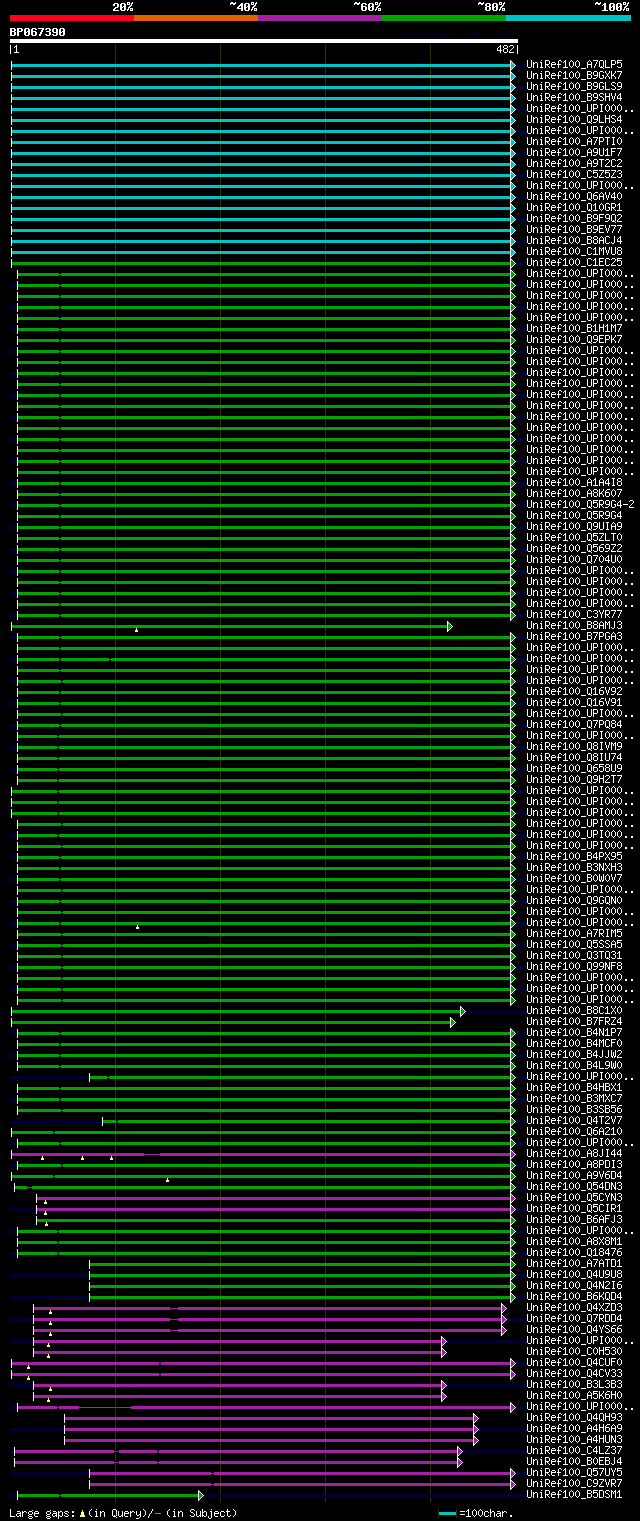Click purple alignment bar for A8JI44
The image size is (640, 1521).
pos(264,1154)
